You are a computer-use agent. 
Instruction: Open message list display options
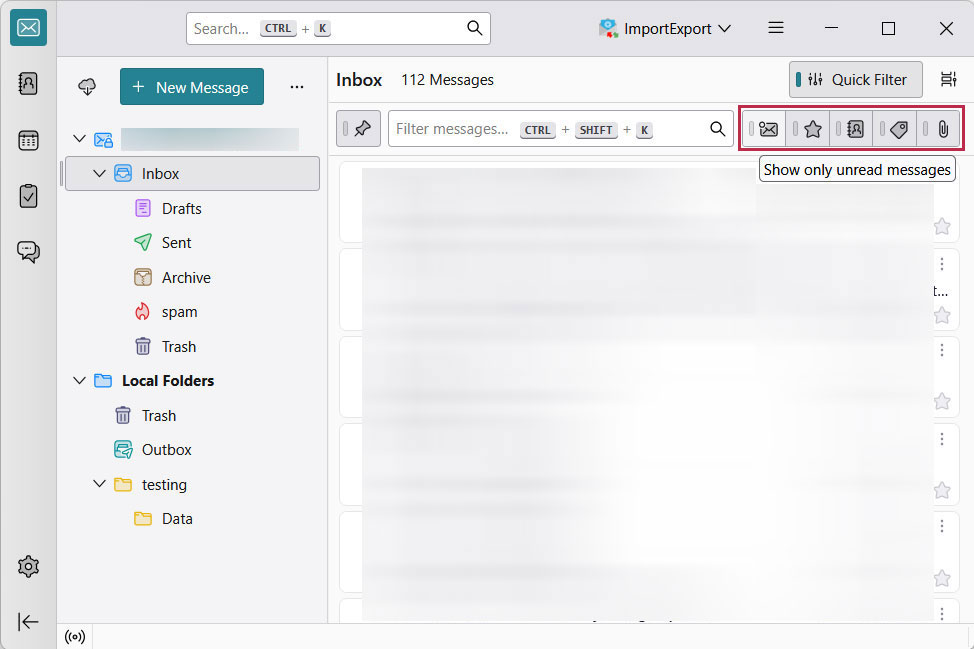(x=947, y=79)
